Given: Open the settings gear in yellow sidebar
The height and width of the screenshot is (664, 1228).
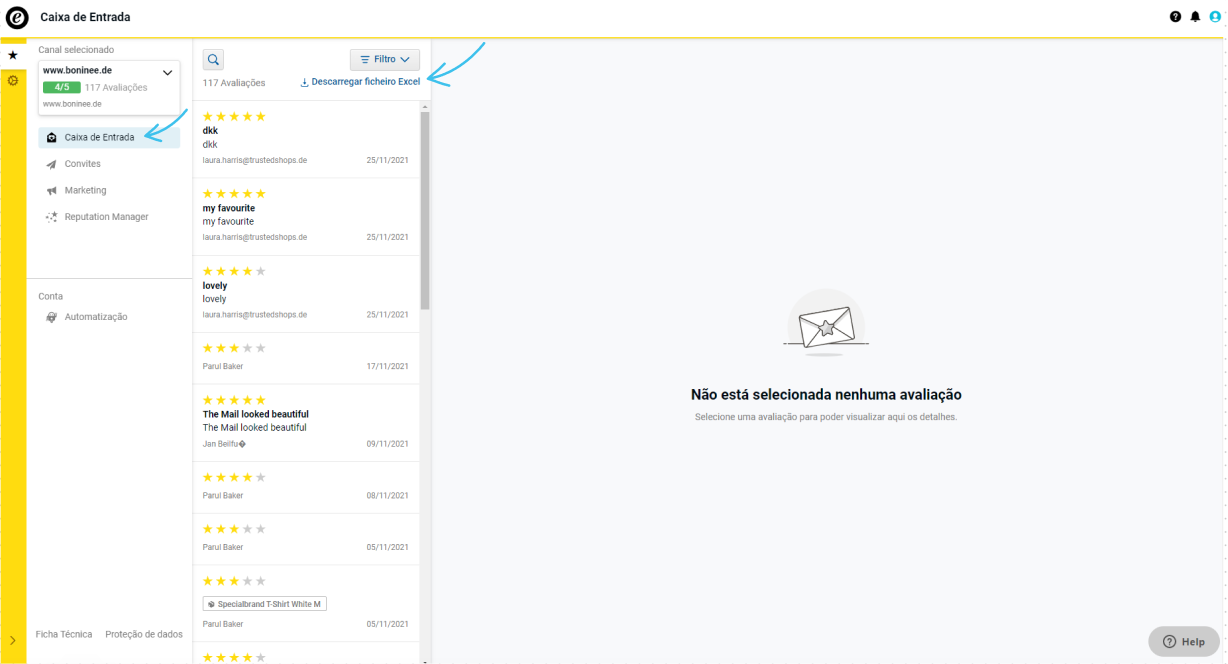Looking at the screenshot, I should tap(13, 80).
